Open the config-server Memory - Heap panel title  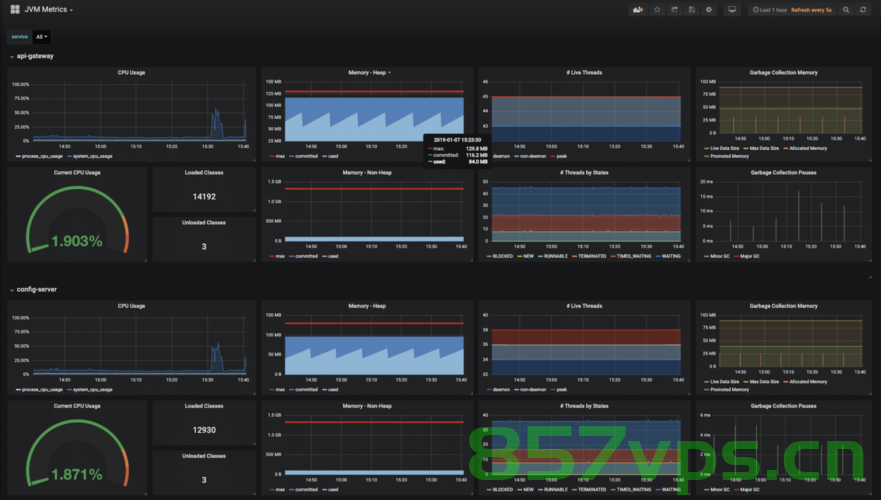click(367, 306)
